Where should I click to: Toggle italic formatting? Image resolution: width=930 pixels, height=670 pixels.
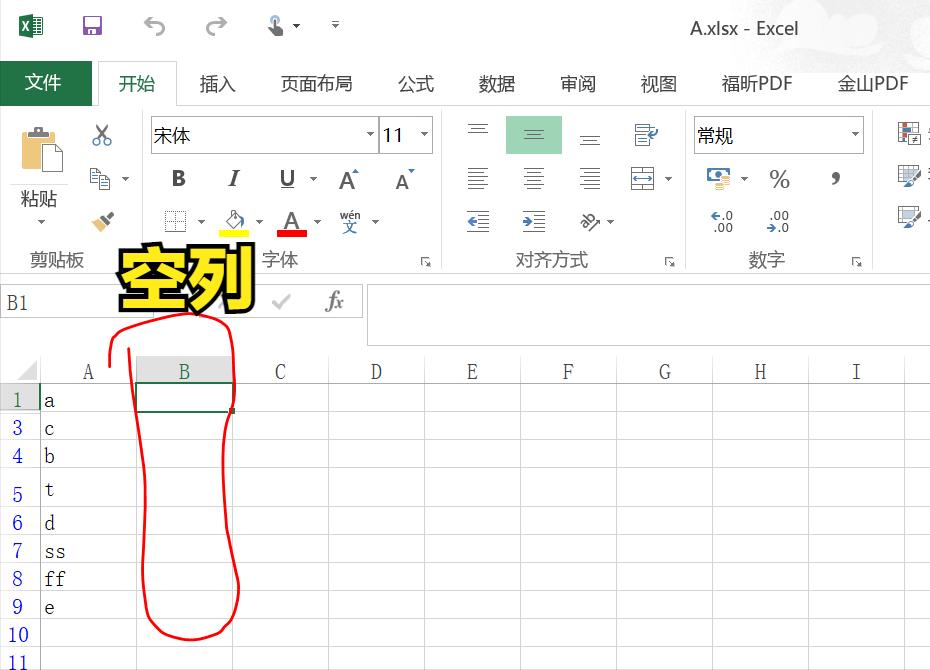click(x=232, y=179)
